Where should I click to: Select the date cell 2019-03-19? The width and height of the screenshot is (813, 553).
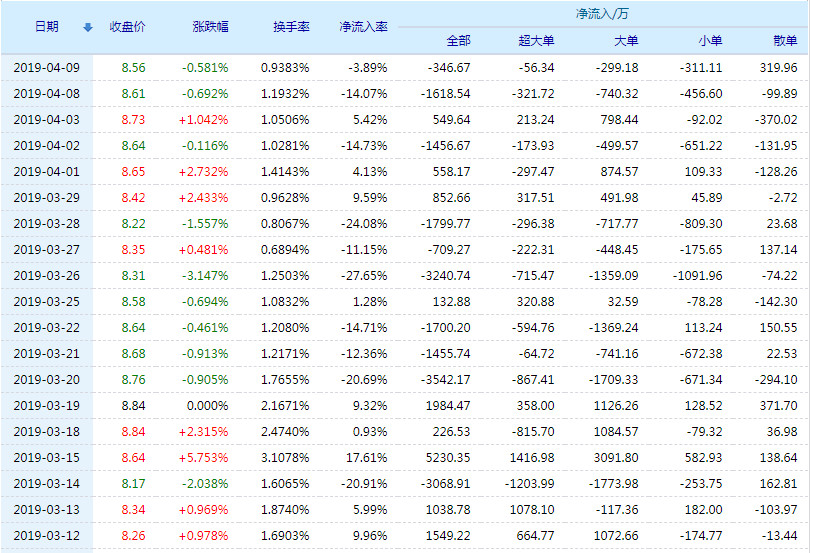47,406
